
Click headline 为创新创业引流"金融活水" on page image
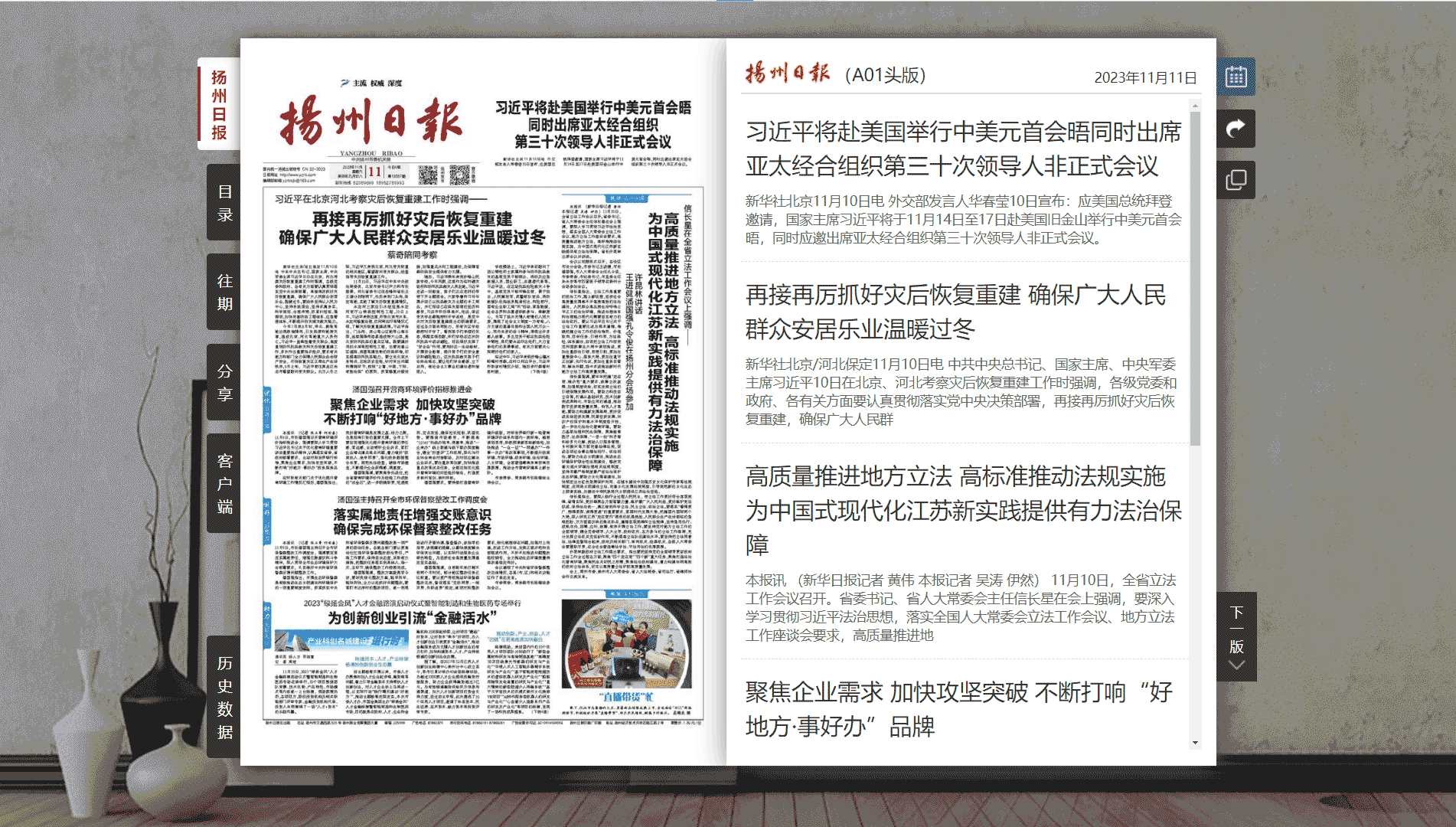click(412, 617)
